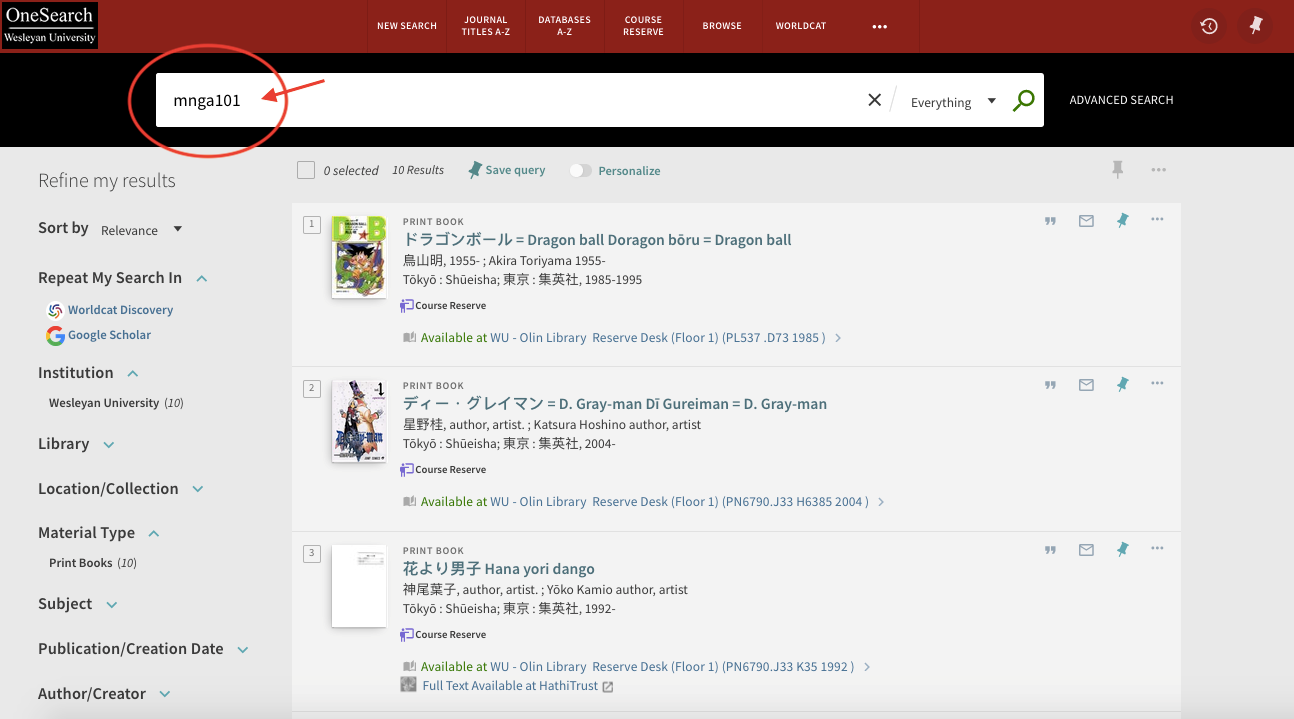Viewport: 1294px width, 719px height.
Task: Cite the Hana yori dango record
Action: coord(1051,550)
